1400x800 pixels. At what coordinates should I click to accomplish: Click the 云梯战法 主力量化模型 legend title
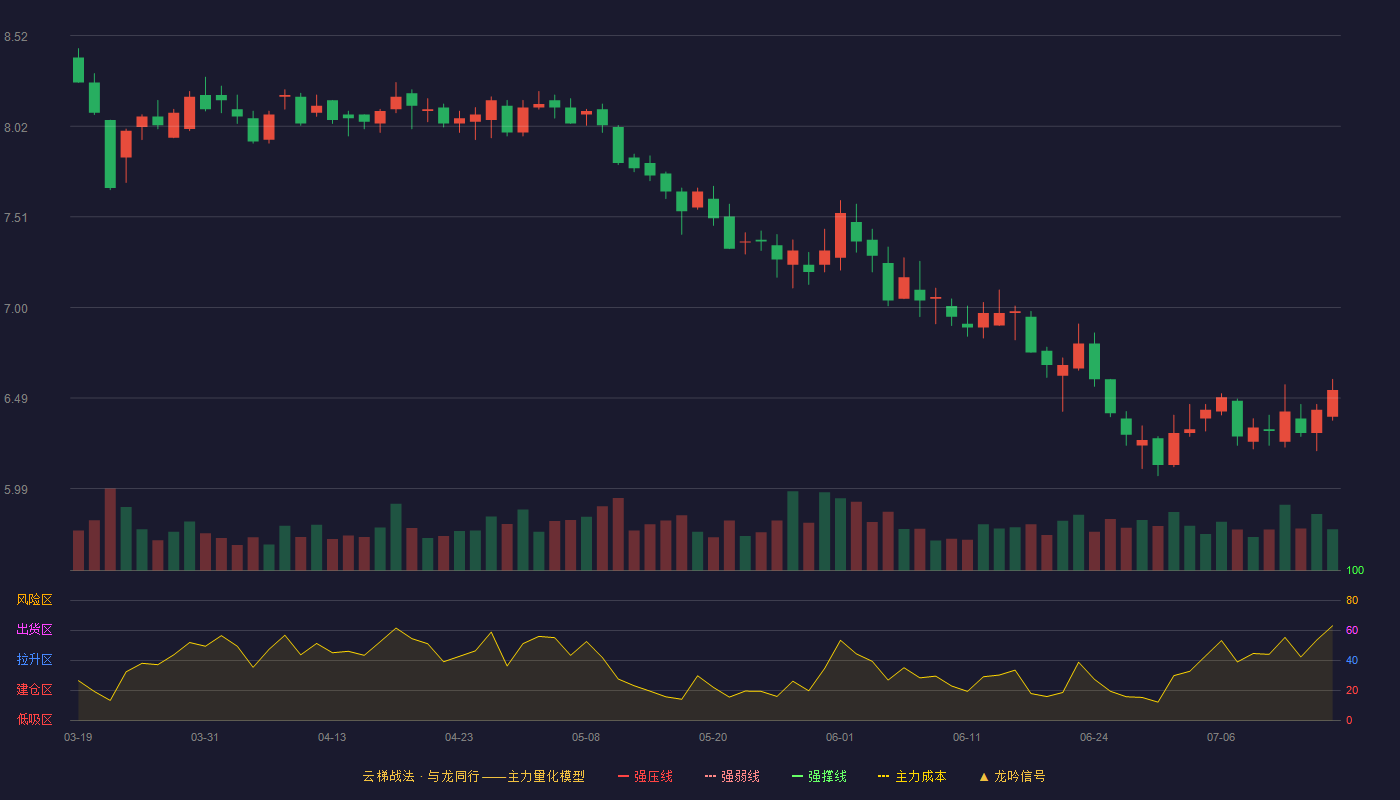tap(473, 776)
